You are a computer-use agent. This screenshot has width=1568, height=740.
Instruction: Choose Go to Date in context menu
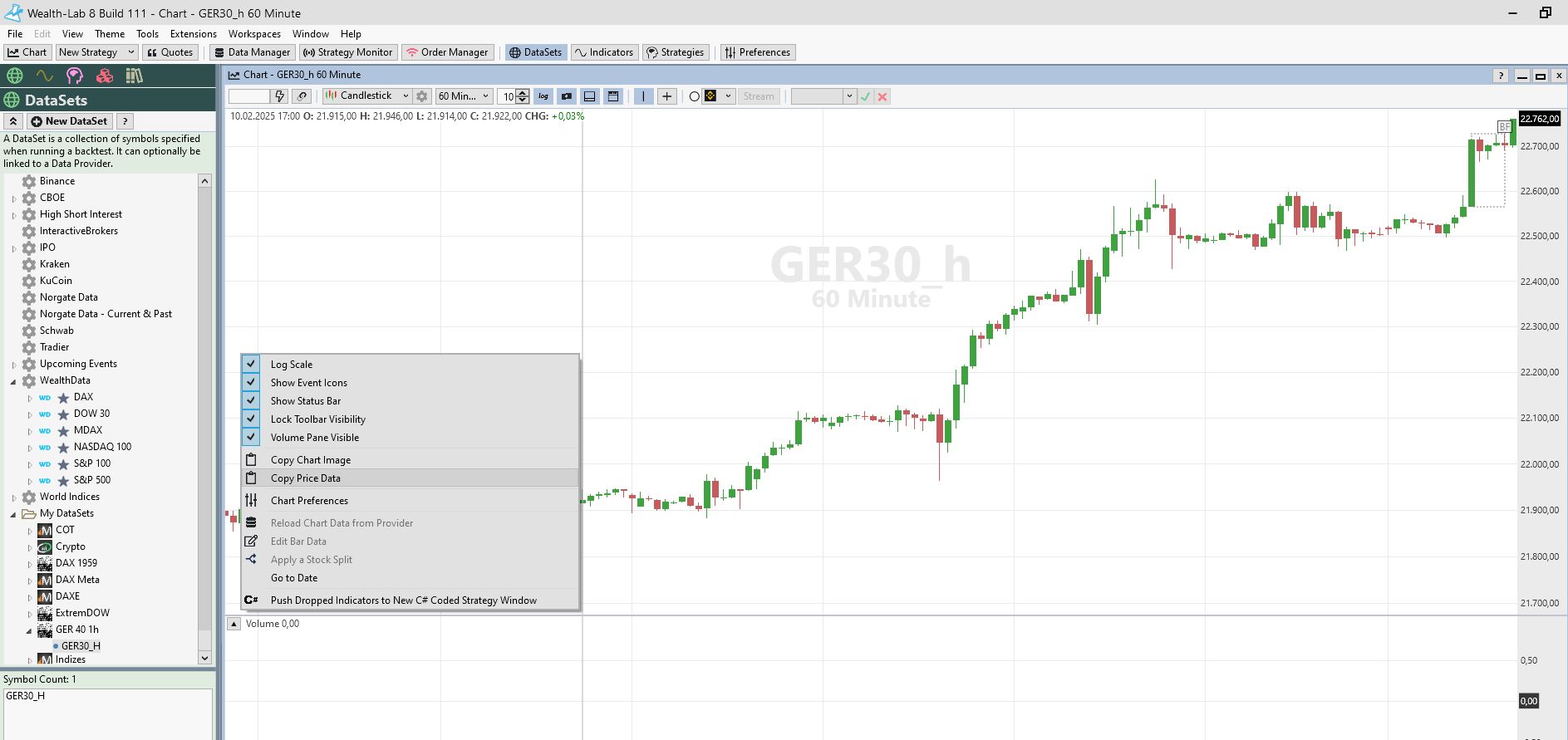tap(410, 578)
